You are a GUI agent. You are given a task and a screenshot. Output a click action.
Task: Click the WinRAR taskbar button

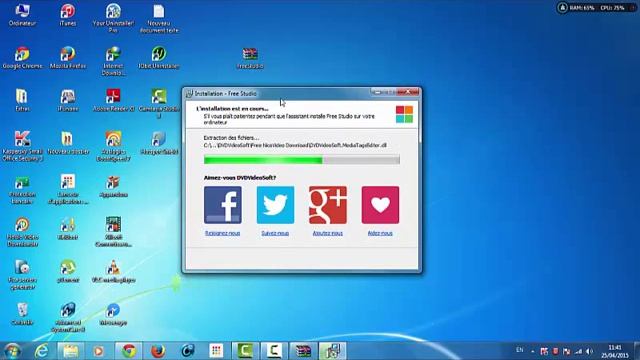click(x=303, y=351)
